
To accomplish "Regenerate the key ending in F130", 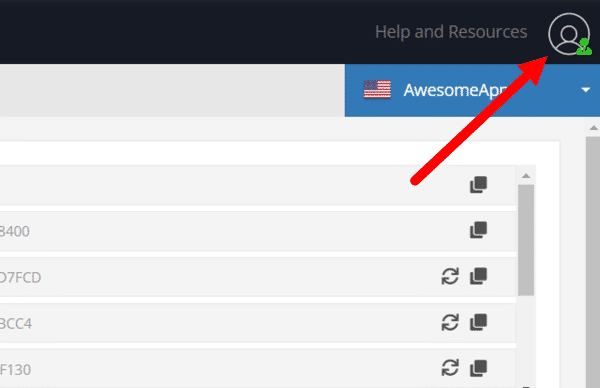I will click(450, 368).
